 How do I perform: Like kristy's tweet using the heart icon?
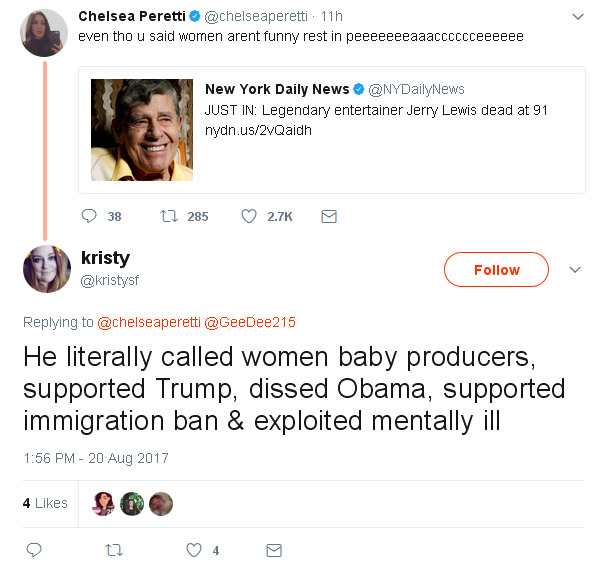point(194,550)
